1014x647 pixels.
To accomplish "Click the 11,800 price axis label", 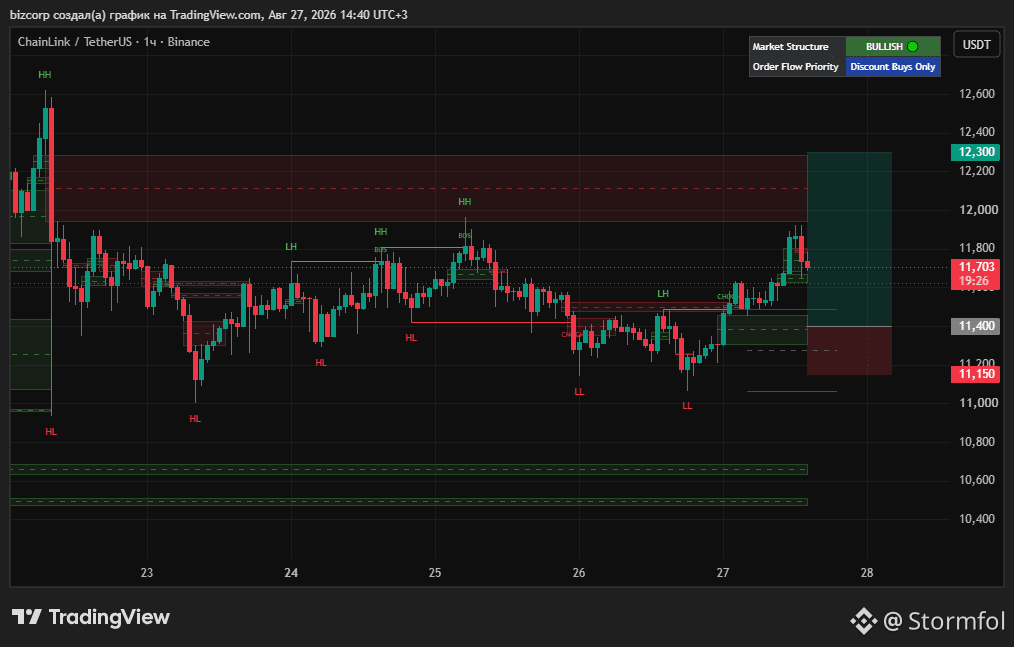I will [x=976, y=248].
